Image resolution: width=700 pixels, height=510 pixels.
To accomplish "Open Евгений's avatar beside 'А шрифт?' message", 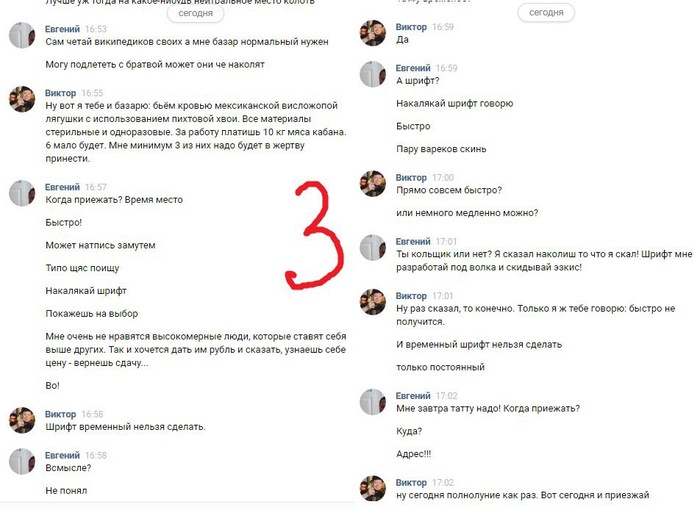I will click(373, 74).
